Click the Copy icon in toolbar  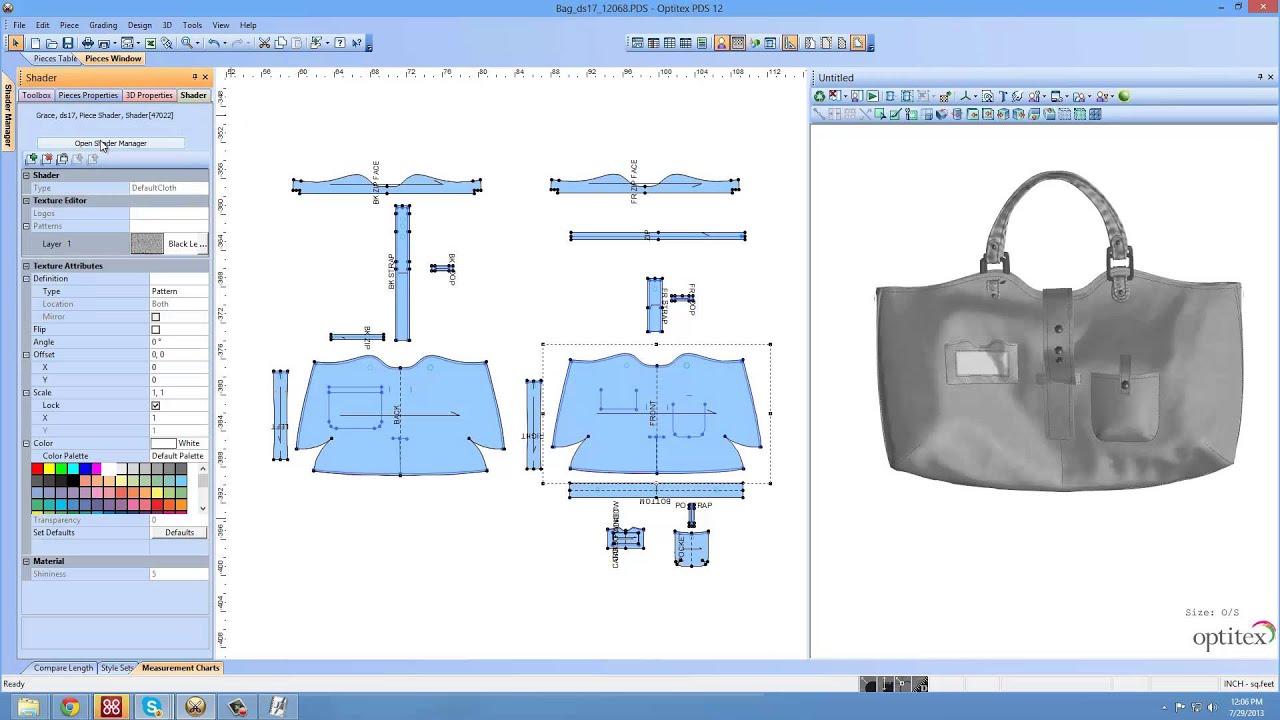pos(281,43)
